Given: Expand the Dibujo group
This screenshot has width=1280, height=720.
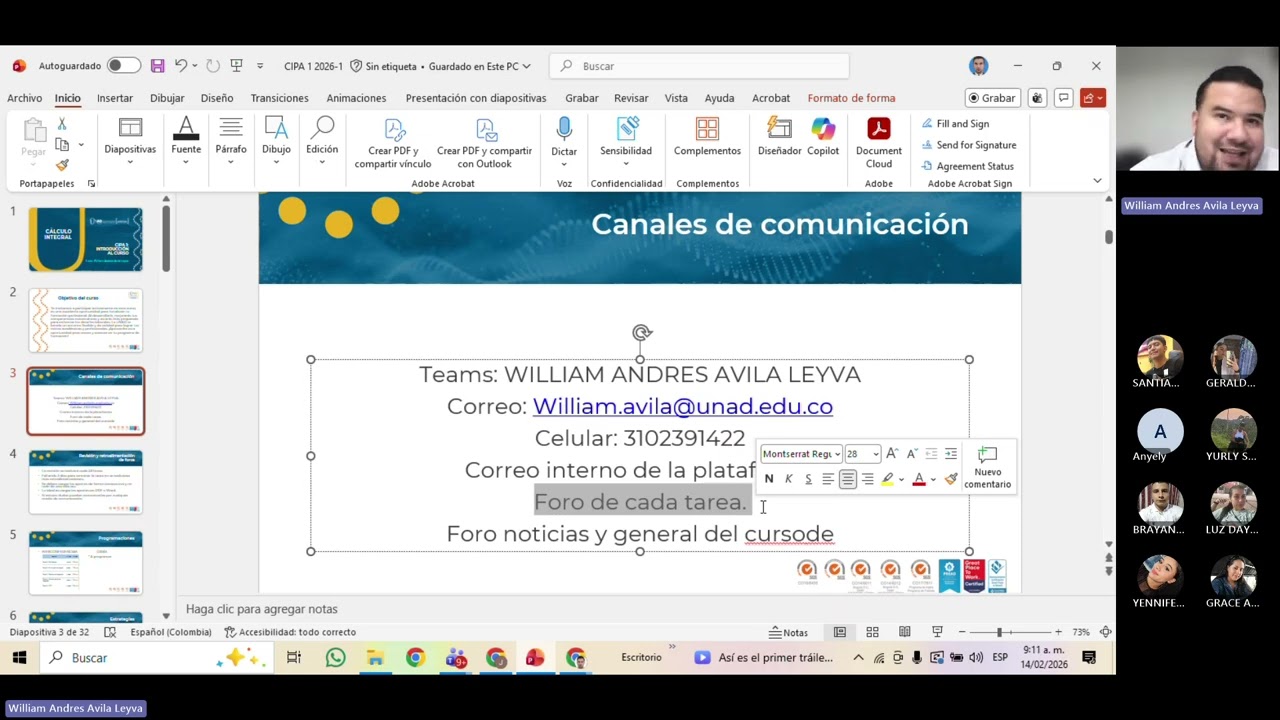Looking at the screenshot, I should pyautogui.click(x=276, y=143).
